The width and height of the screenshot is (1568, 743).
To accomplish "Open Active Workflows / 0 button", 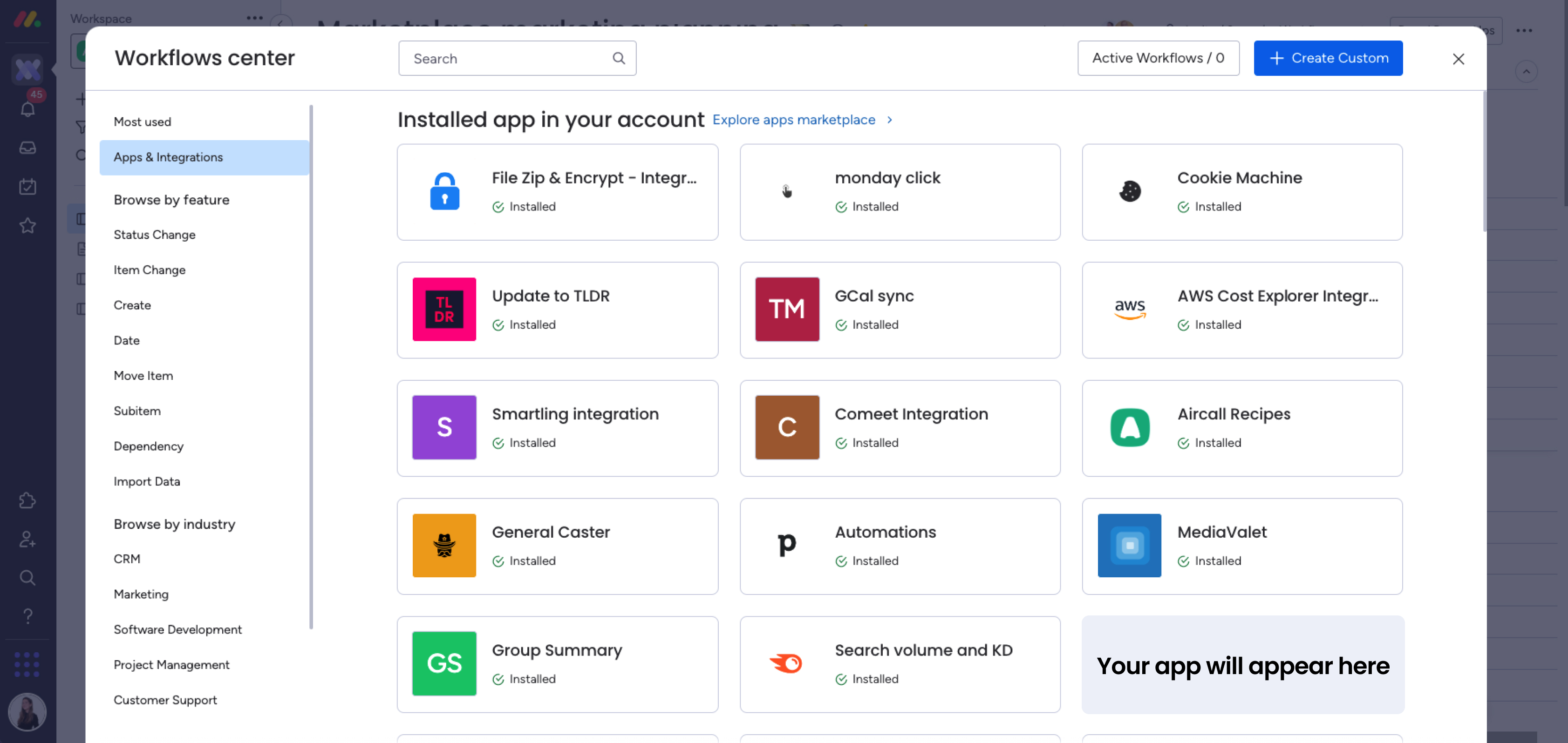I will [x=1158, y=58].
